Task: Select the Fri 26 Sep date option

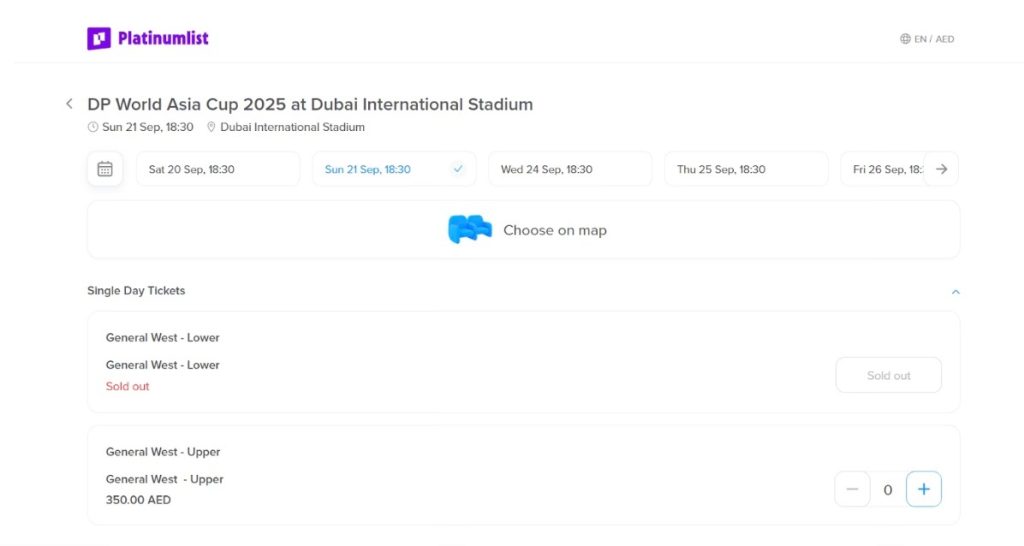Action: (882, 169)
